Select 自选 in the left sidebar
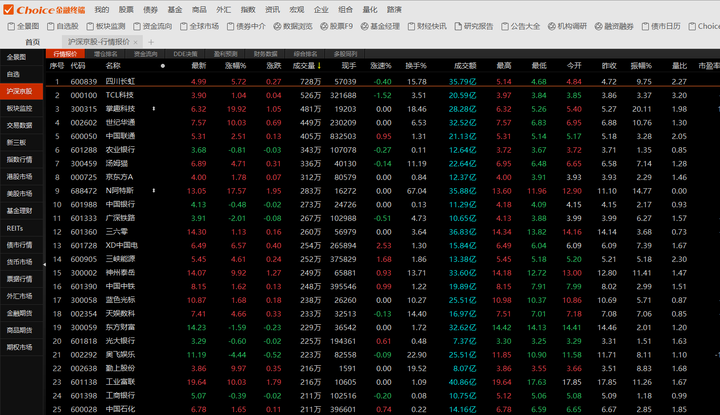This screenshot has height=415, width=720. 22,74
